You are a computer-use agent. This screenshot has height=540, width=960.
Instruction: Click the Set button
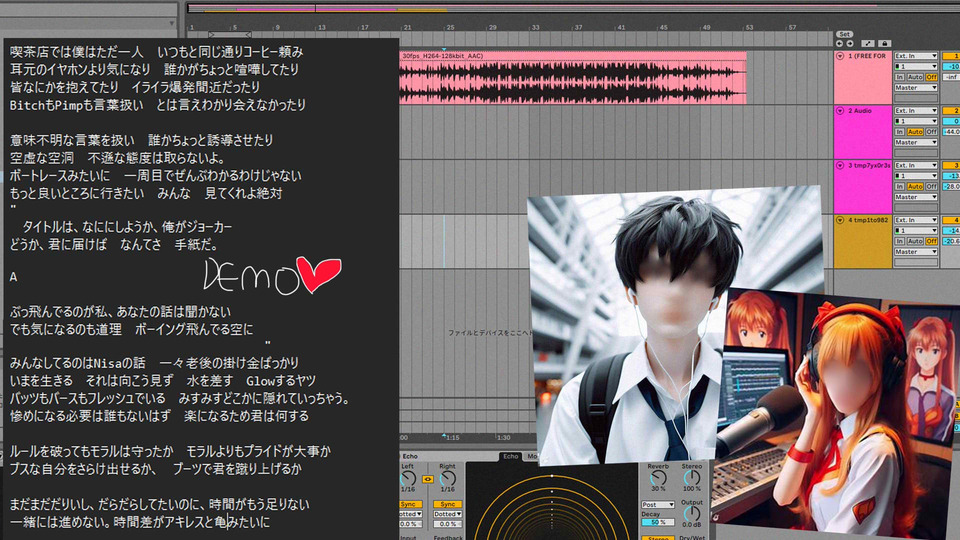tap(844, 34)
